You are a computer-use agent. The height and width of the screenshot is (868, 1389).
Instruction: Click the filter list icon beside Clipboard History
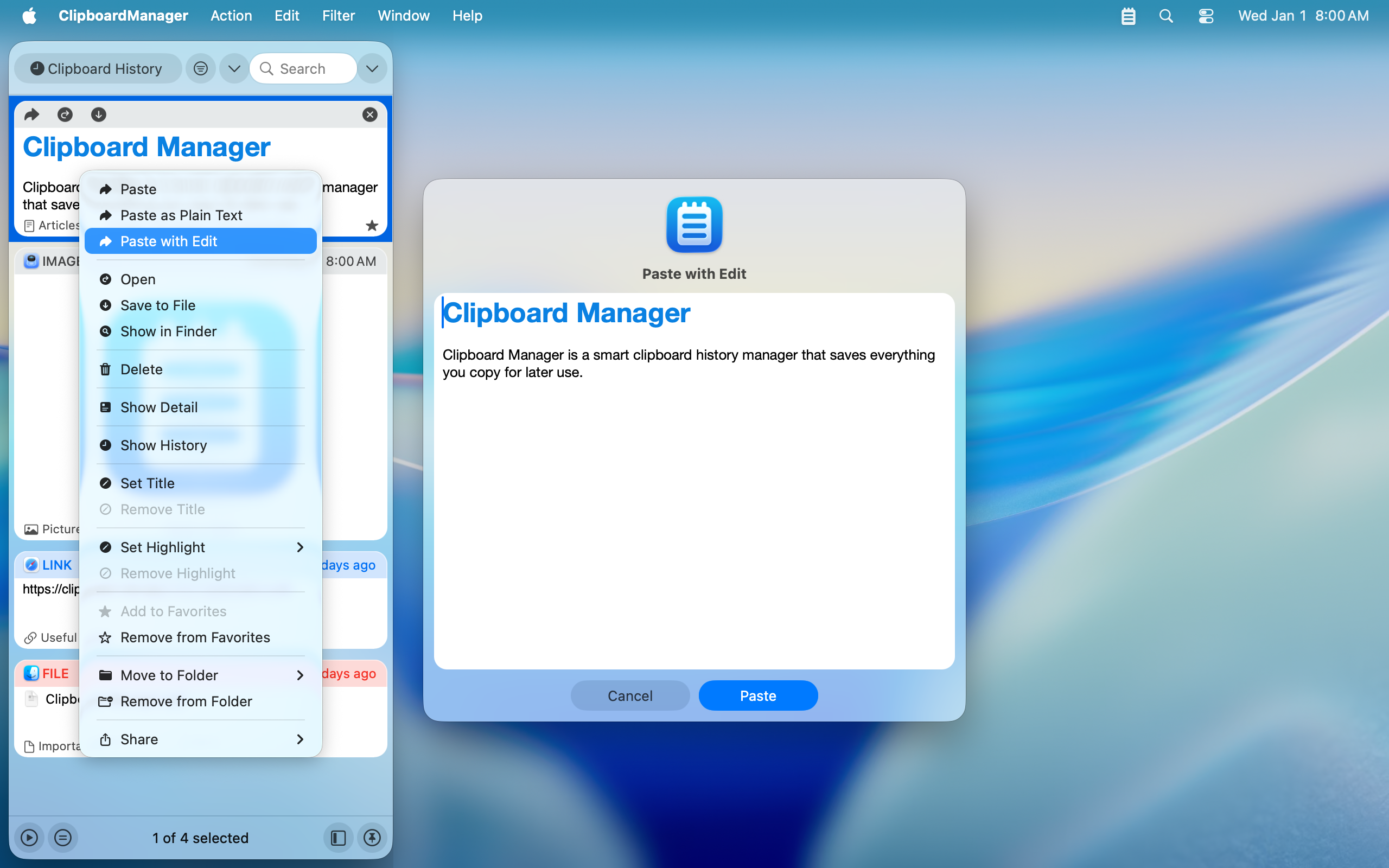coord(200,69)
